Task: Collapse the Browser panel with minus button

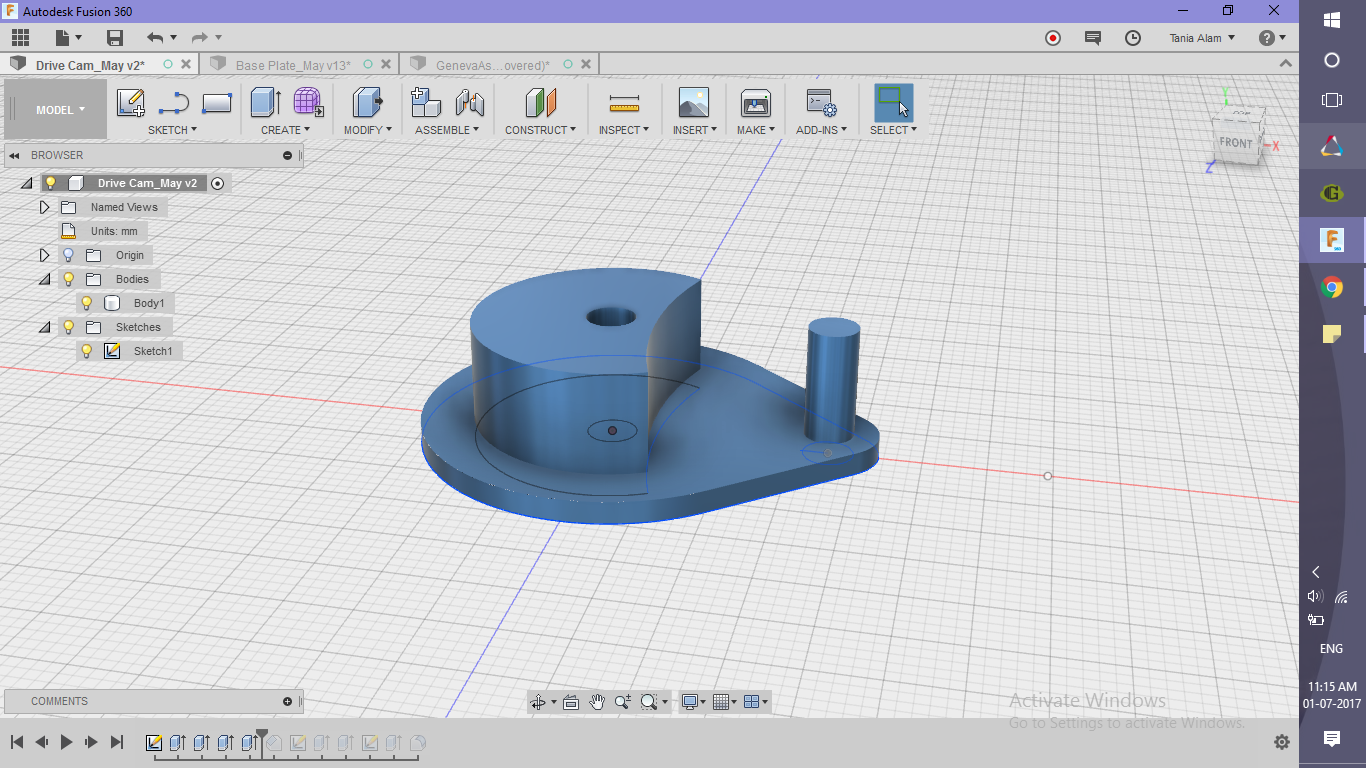Action: [x=287, y=155]
